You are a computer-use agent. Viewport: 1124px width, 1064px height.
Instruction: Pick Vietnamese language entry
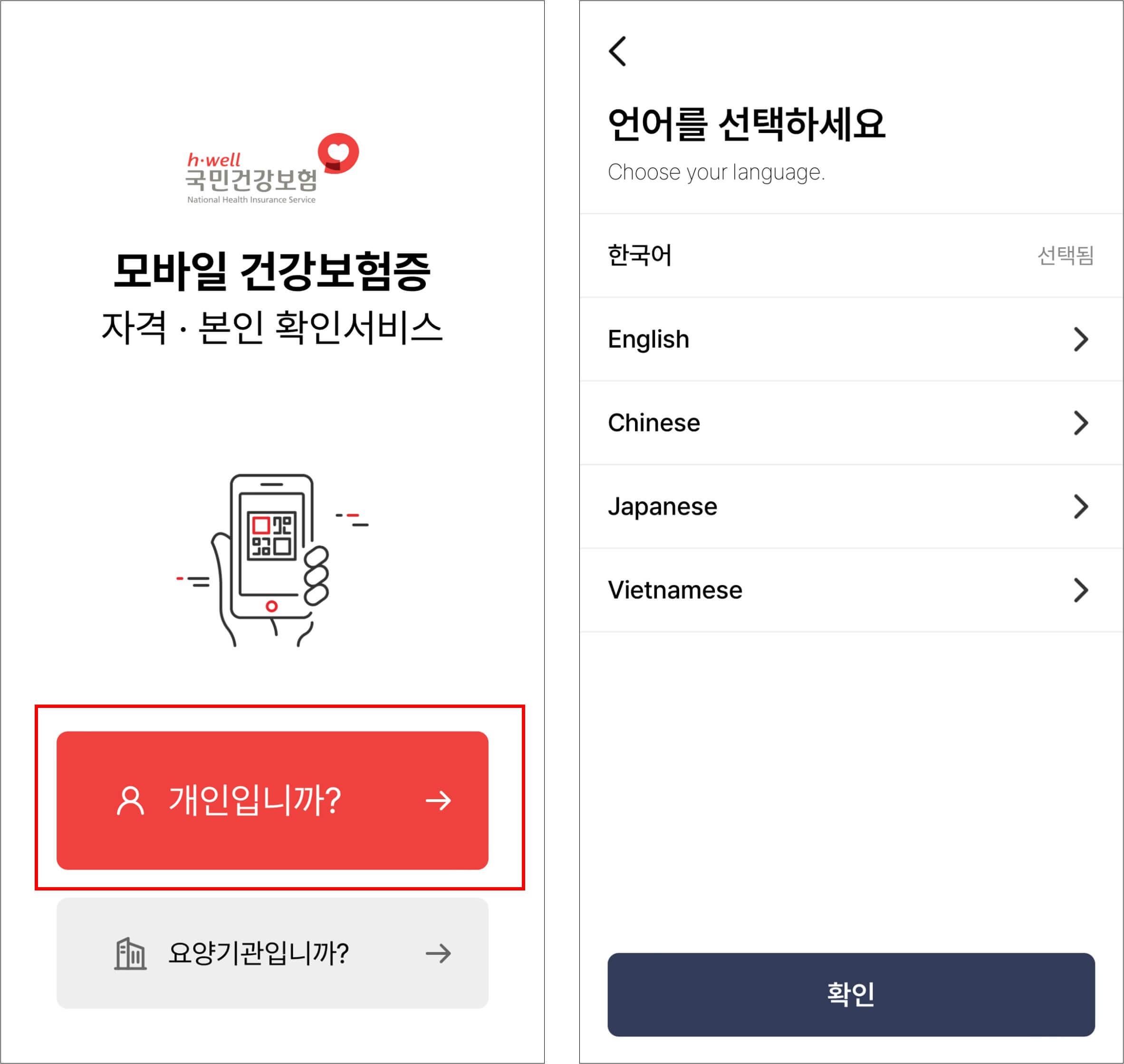click(851, 590)
